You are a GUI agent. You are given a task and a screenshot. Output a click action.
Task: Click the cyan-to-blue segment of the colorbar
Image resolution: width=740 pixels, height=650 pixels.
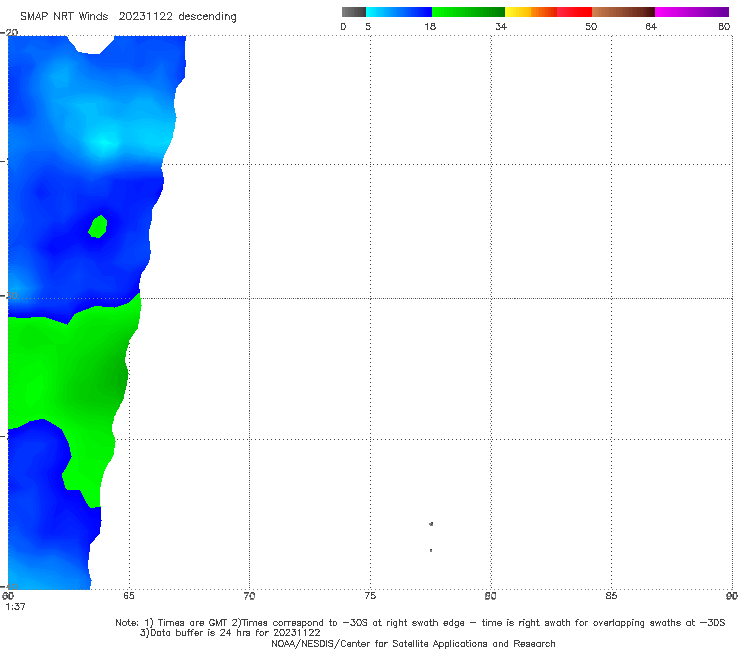(399, 12)
